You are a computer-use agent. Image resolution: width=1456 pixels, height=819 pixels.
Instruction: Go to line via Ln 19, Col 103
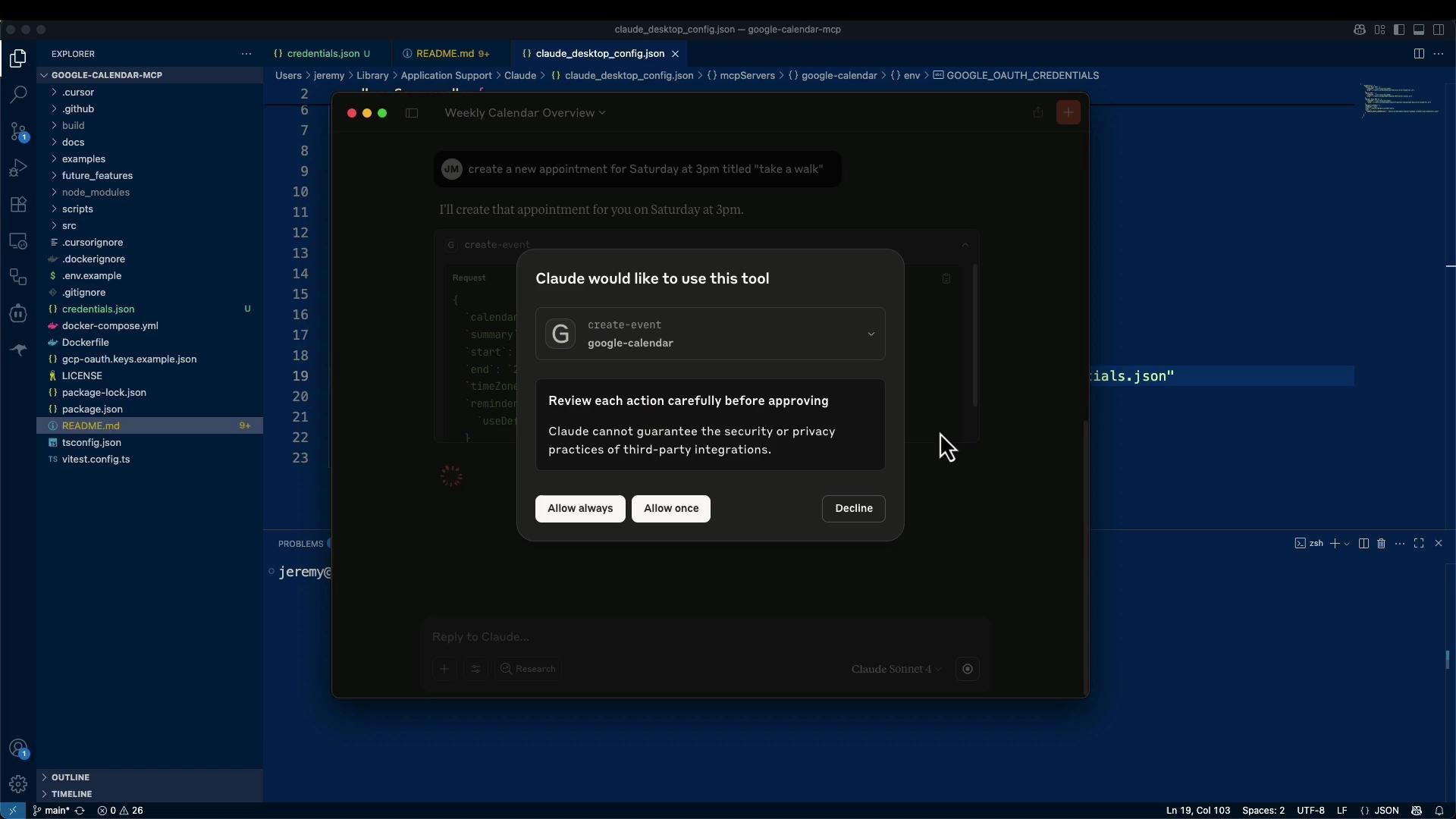pos(1198,811)
